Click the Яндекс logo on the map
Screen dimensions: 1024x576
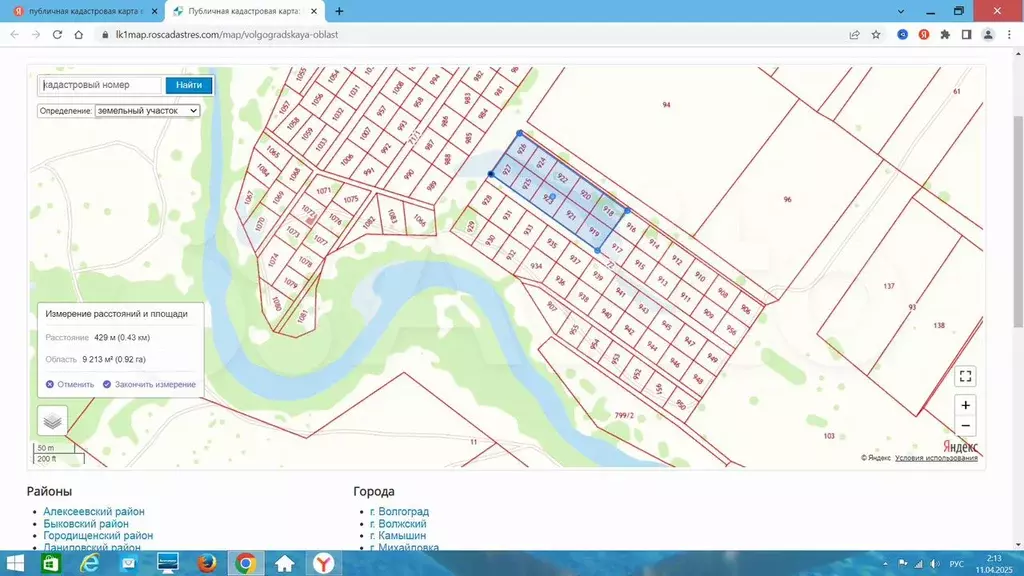click(x=960, y=446)
